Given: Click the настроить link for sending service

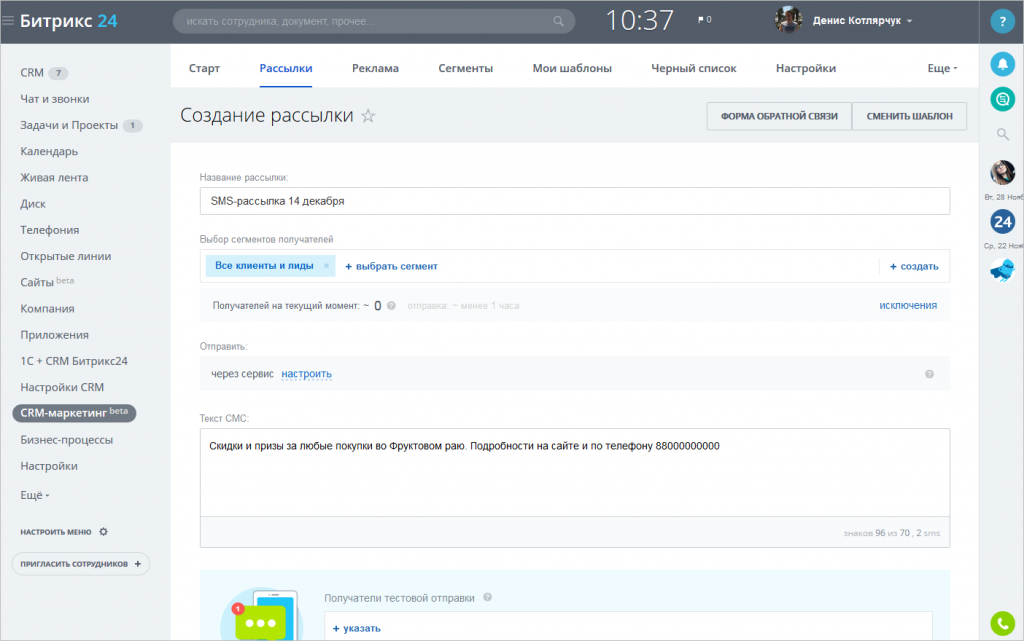Looking at the screenshot, I should coord(306,374).
